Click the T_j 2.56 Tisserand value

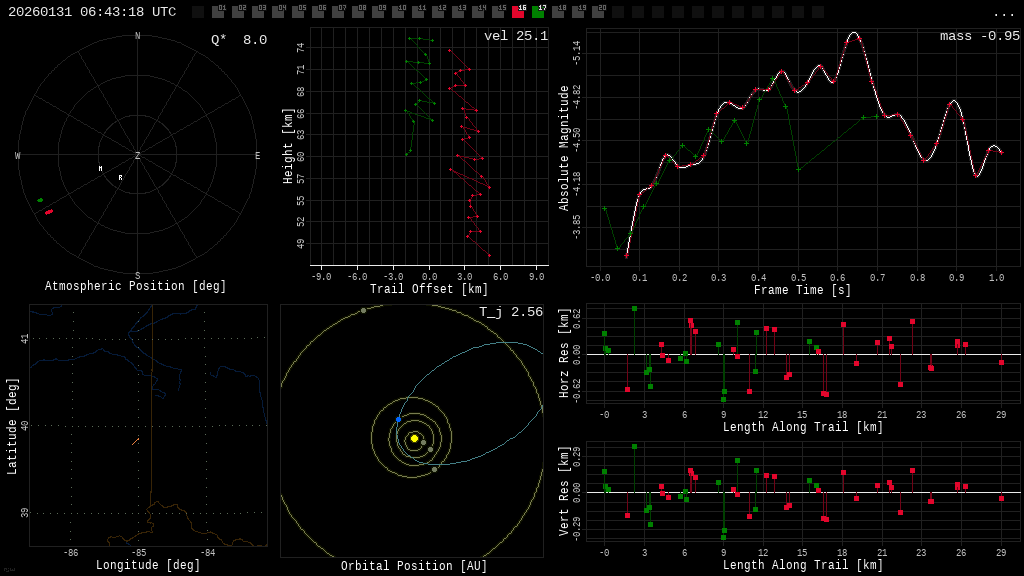click(511, 312)
